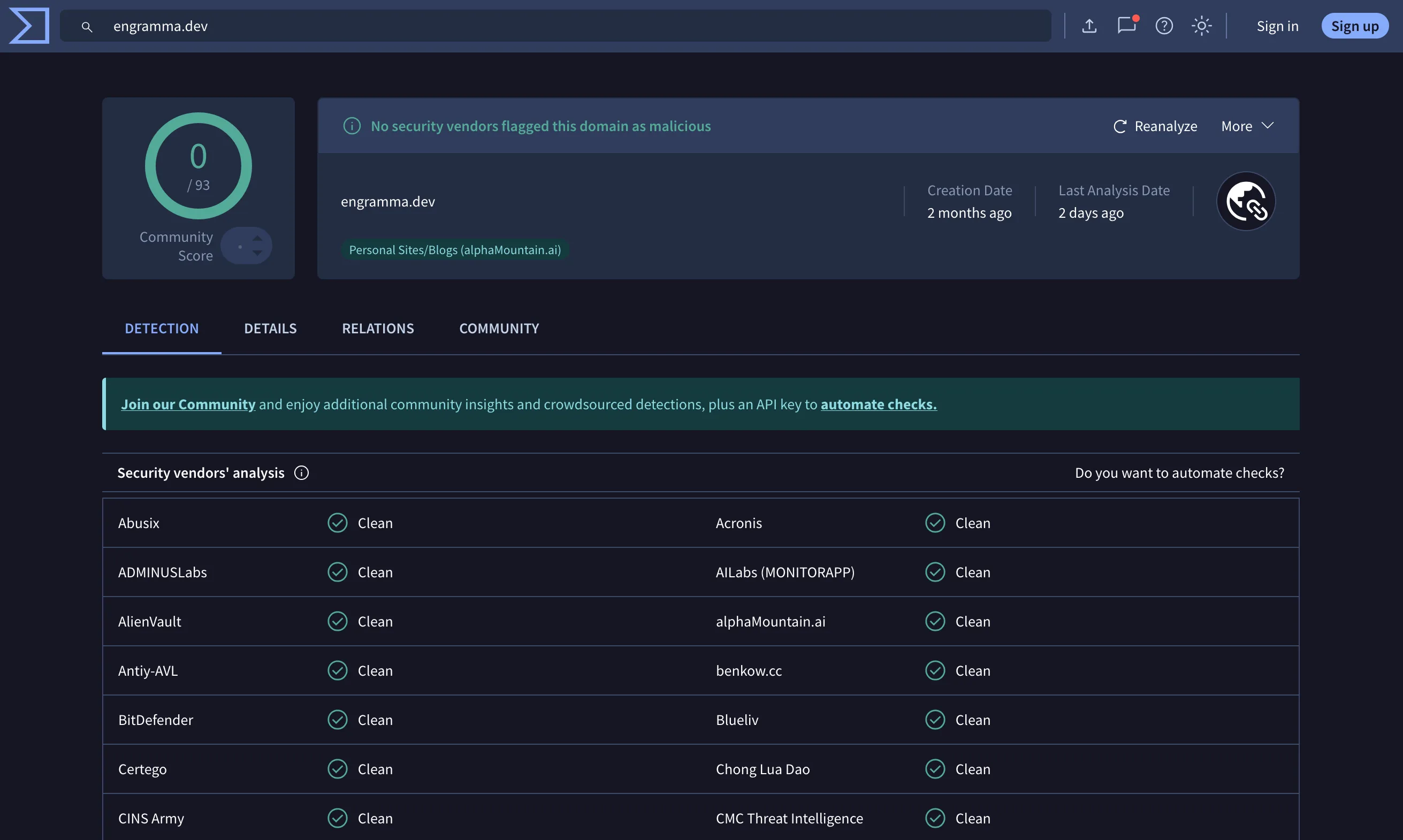Open the RELATIONS tab
The height and width of the screenshot is (840, 1403).
(377, 329)
